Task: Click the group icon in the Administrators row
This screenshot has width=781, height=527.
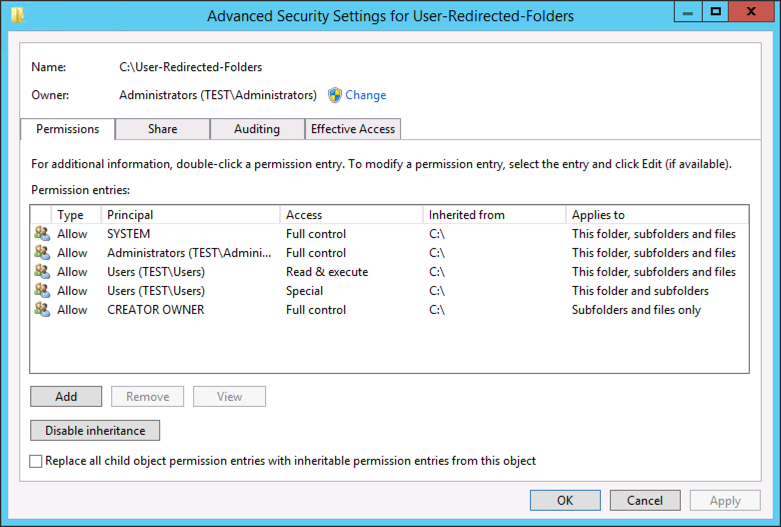Action: coord(42,252)
